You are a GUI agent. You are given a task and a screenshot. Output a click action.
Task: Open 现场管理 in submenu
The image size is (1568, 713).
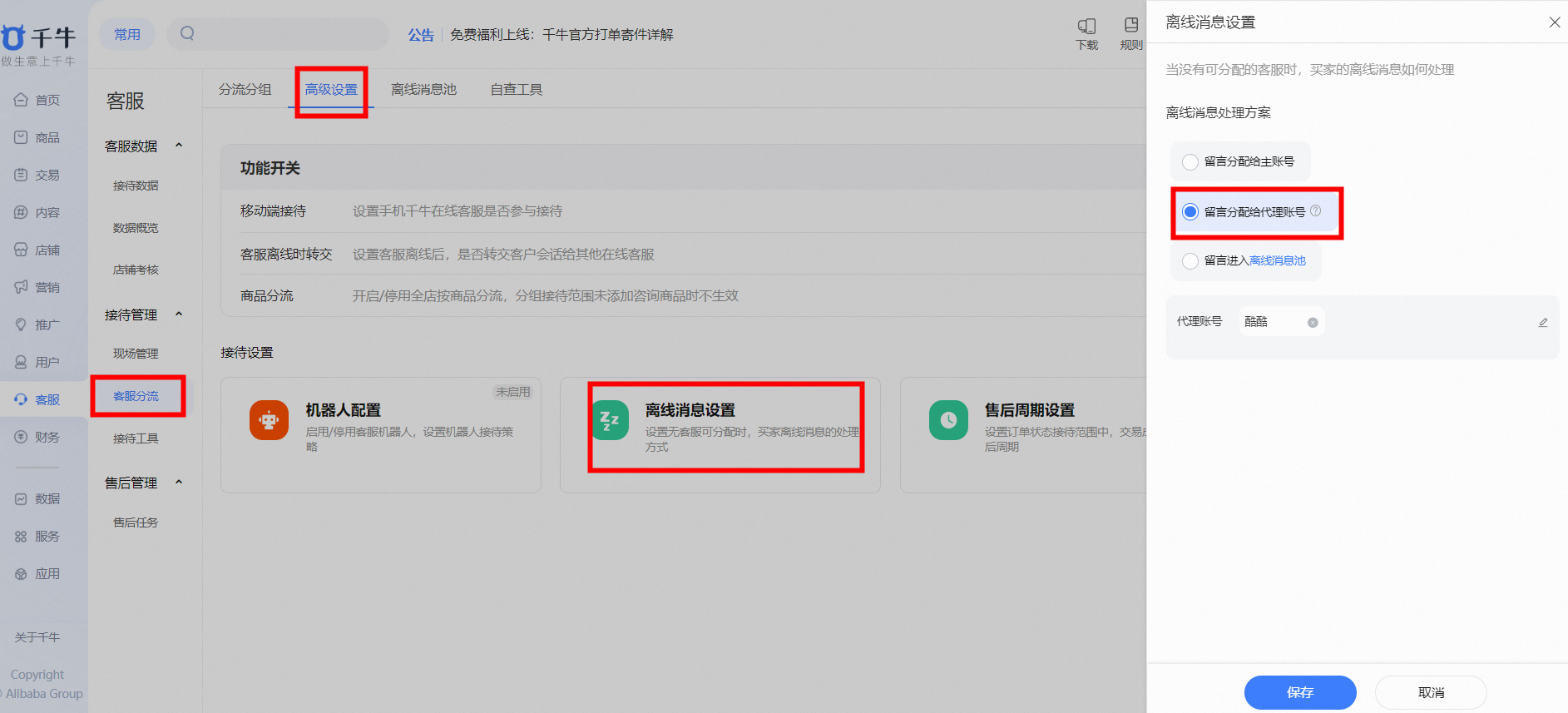pyautogui.click(x=136, y=354)
